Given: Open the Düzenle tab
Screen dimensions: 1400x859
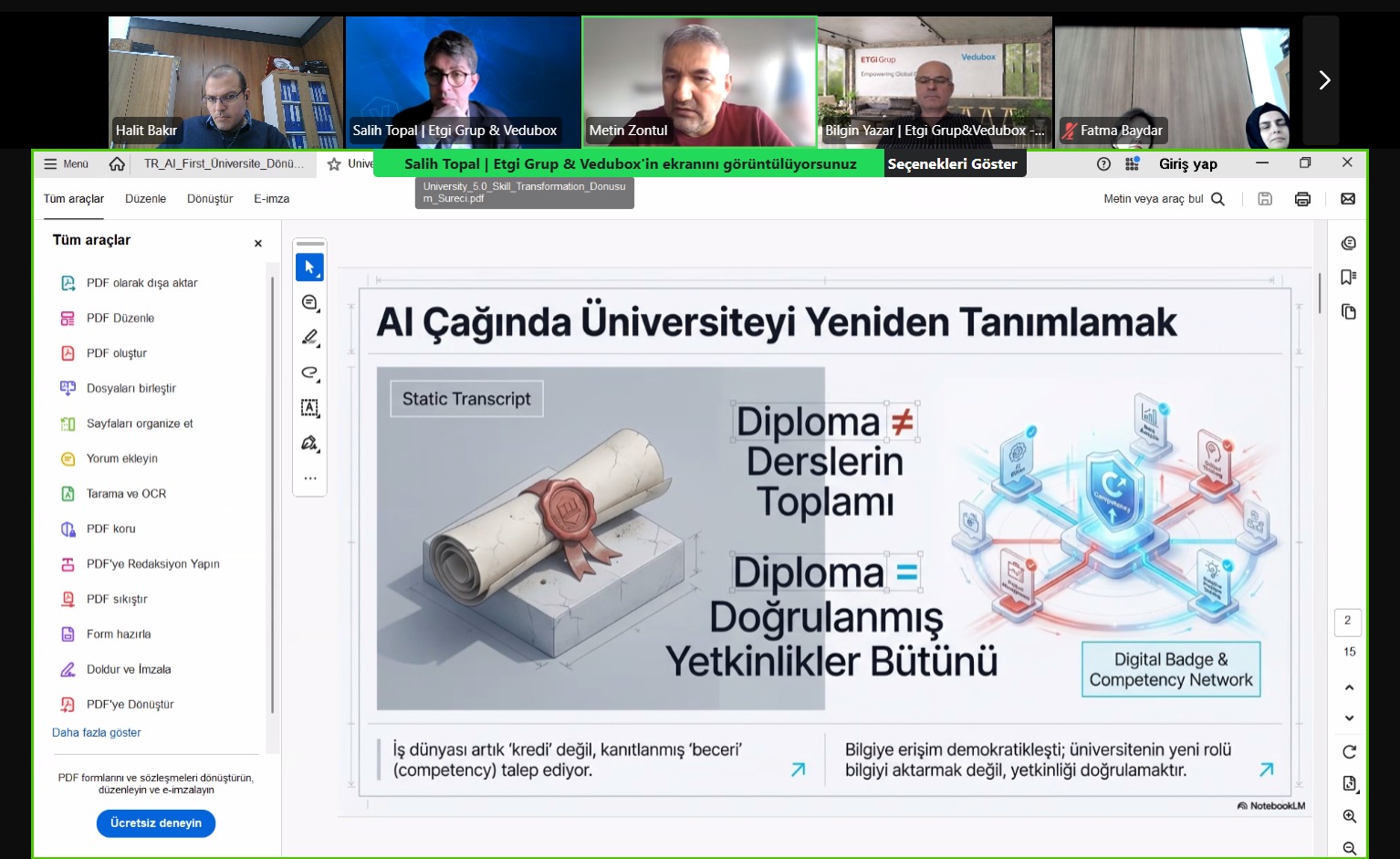Looking at the screenshot, I should tap(145, 199).
